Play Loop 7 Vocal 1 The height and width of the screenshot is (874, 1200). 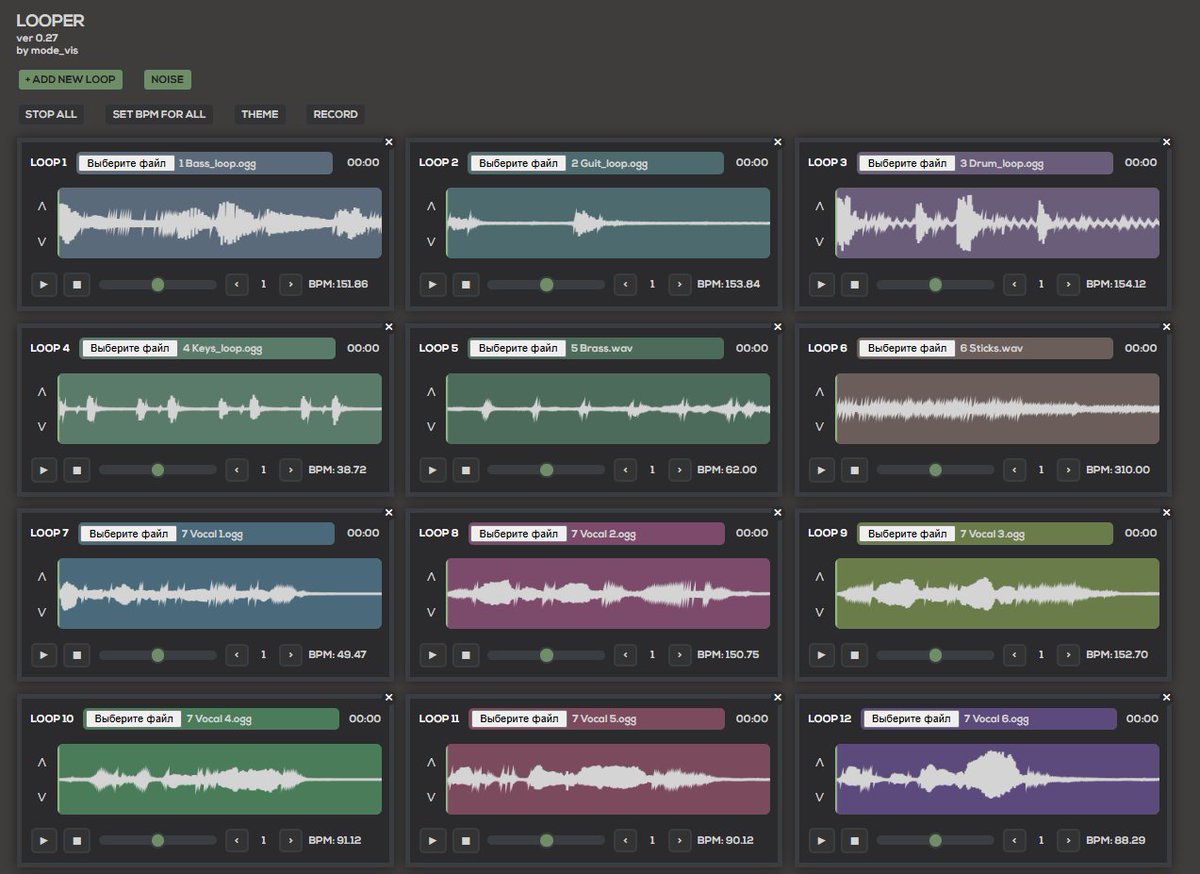point(43,655)
